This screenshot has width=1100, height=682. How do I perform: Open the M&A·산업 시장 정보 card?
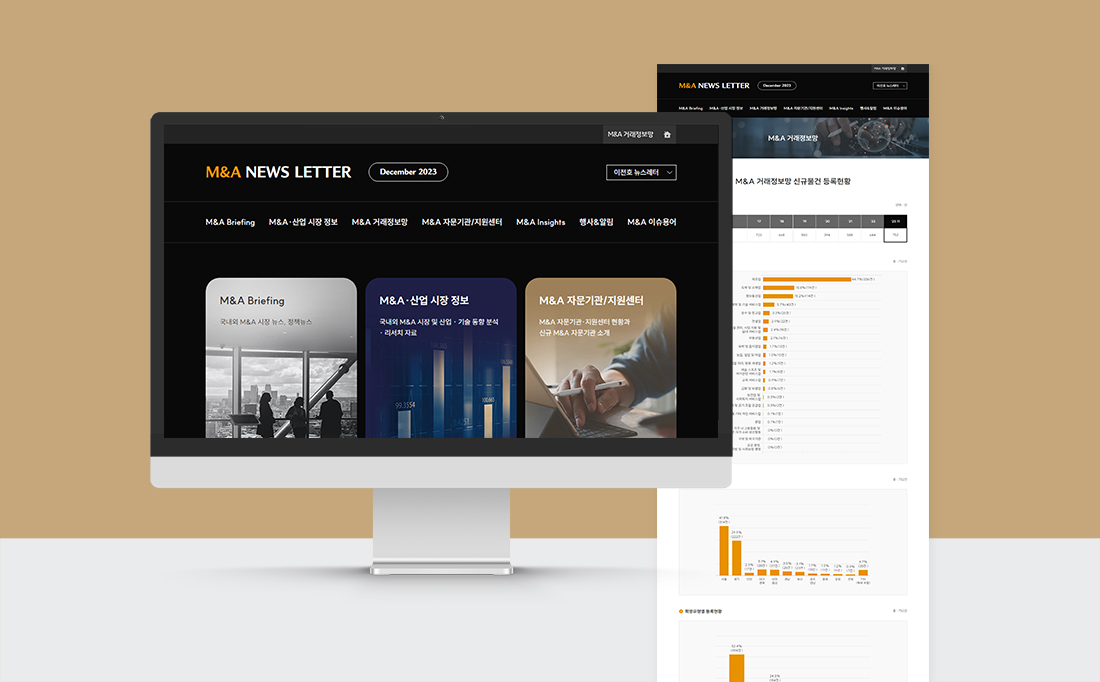(441, 358)
